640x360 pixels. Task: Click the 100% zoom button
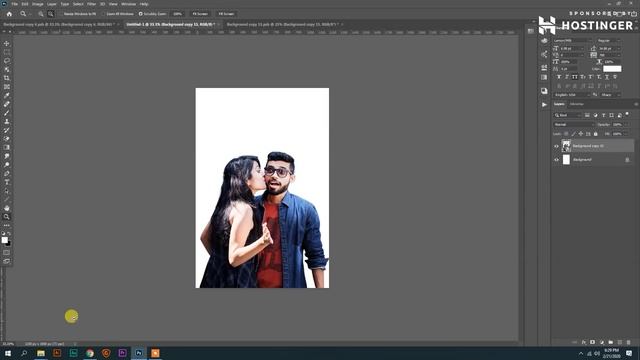point(177,14)
